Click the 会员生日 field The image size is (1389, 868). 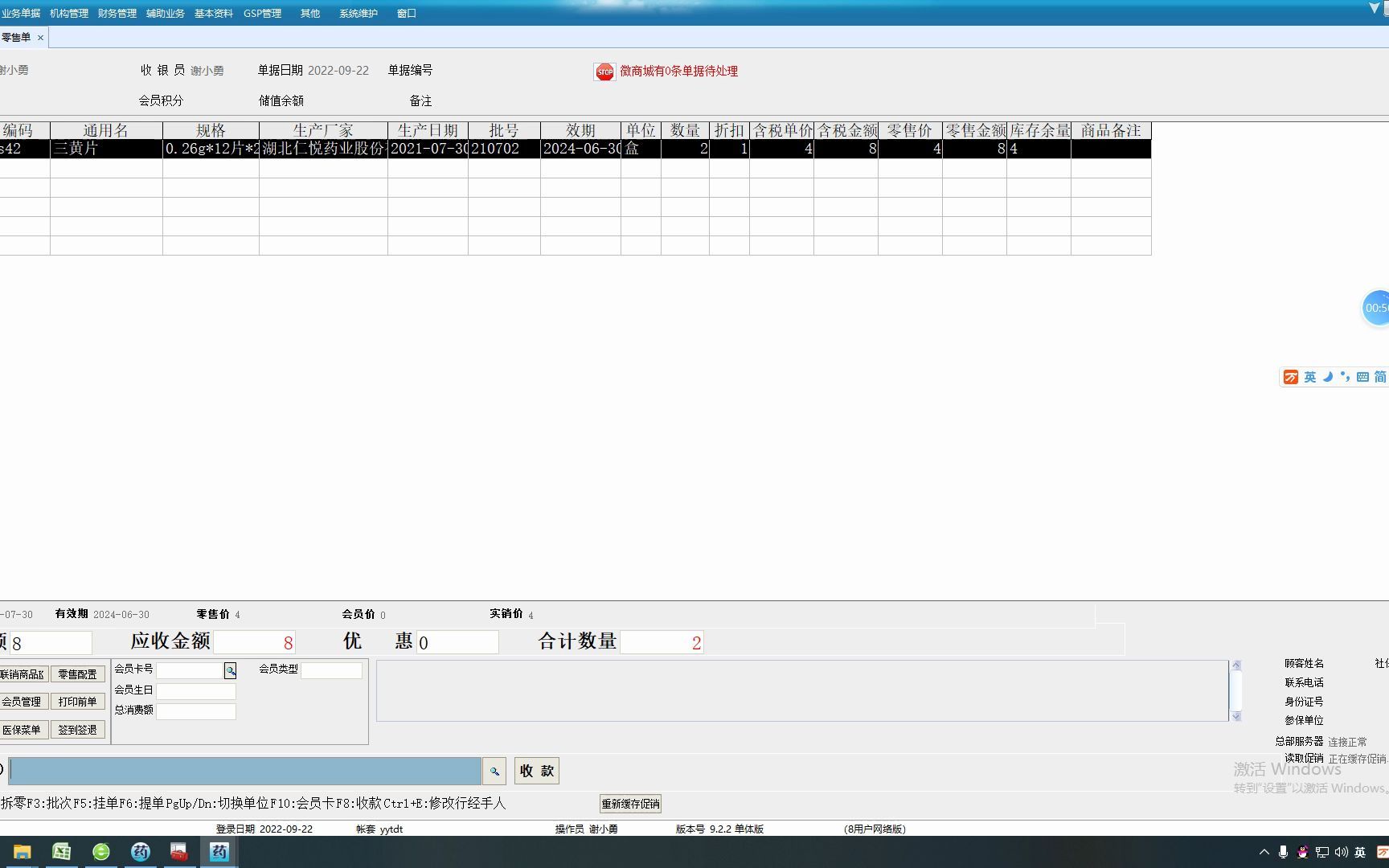196,691
